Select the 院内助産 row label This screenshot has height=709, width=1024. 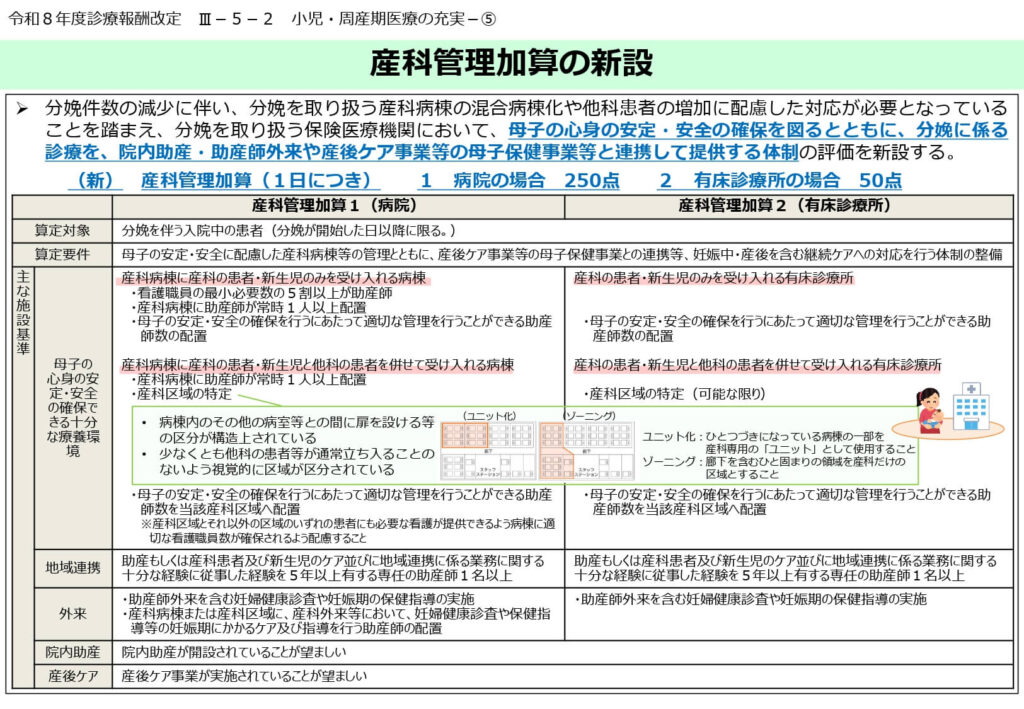coord(73,652)
